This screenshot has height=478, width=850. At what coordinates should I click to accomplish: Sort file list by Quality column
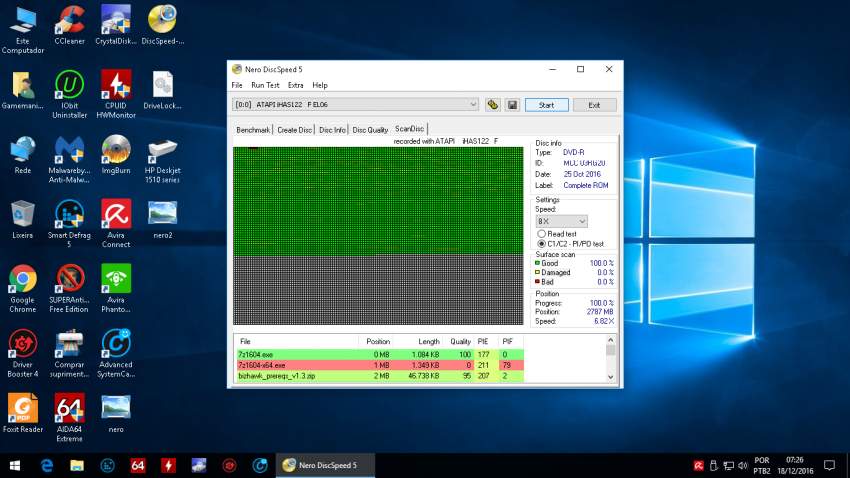[x=459, y=341]
